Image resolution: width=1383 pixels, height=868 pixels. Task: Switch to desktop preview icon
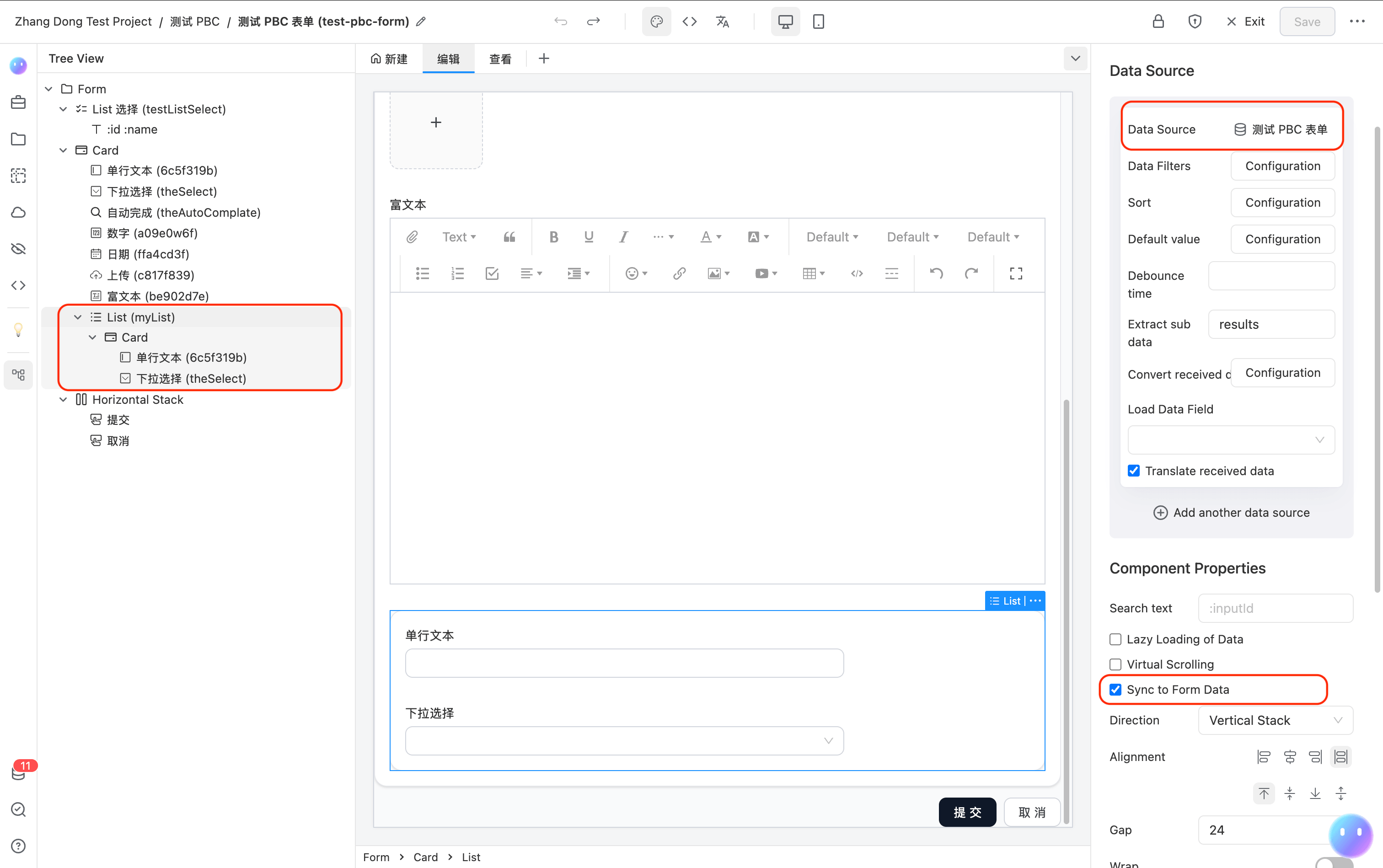pyautogui.click(x=785, y=22)
